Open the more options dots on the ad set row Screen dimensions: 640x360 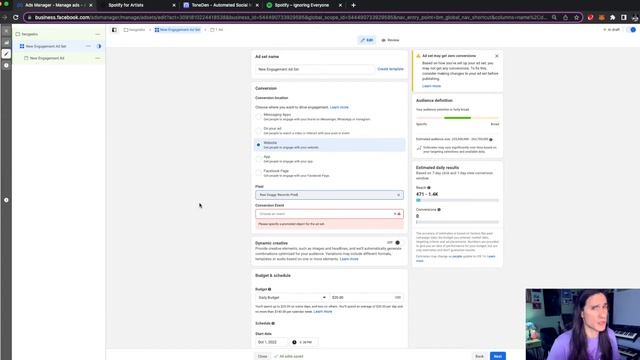(88, 46)
